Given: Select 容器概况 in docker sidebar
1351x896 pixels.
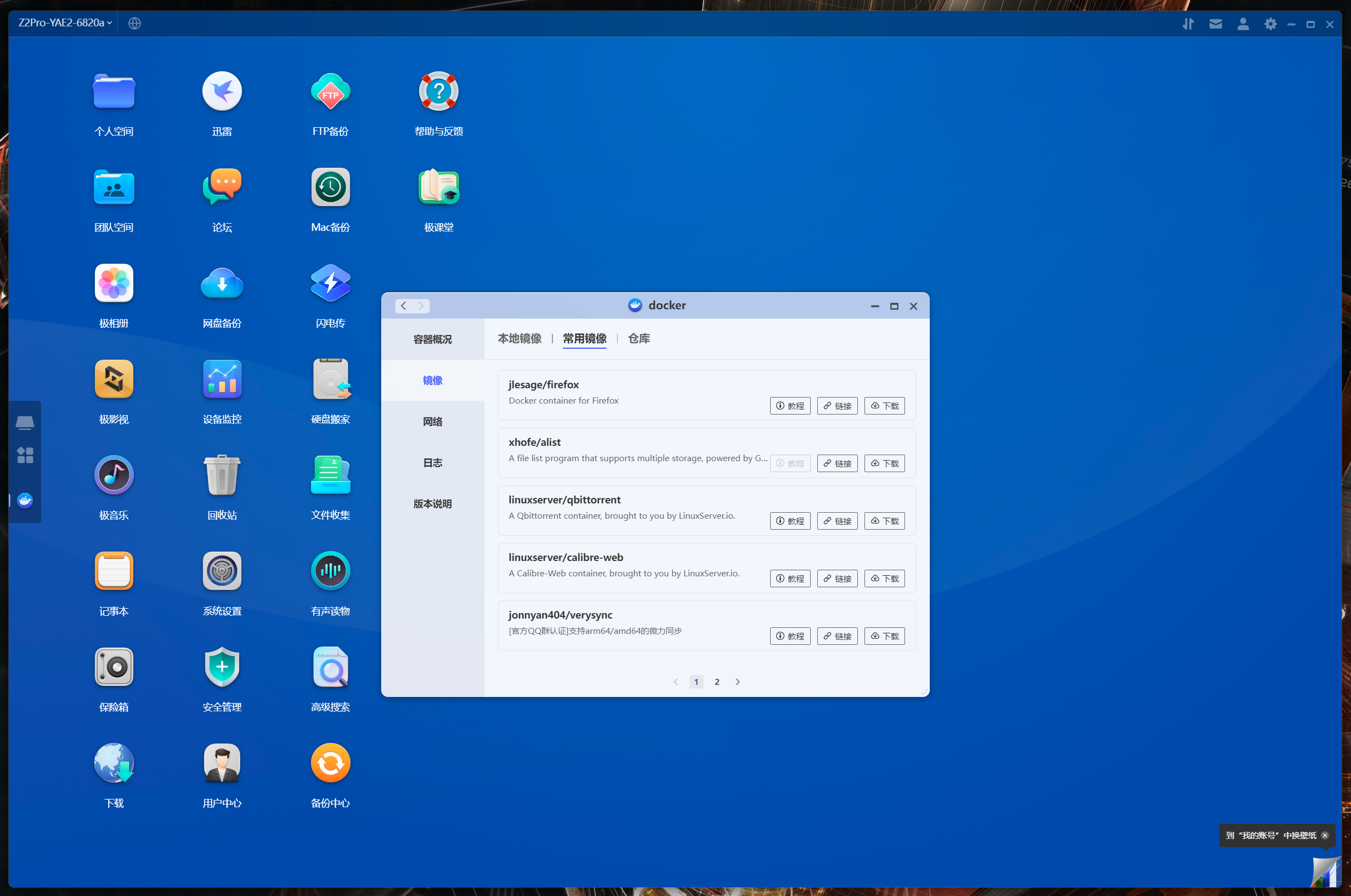Looking at the screenshot, I should pyautogui.click(x=433, y=339).
